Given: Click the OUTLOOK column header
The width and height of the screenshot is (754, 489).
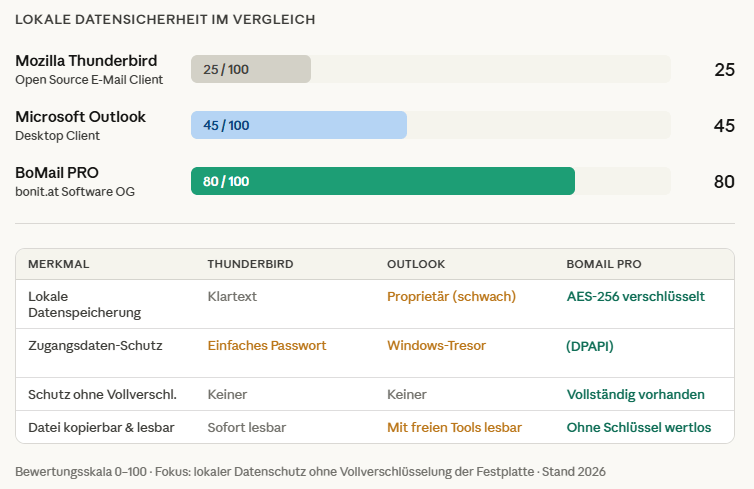Looking at the screenshot, I should [x=416, y=264].
